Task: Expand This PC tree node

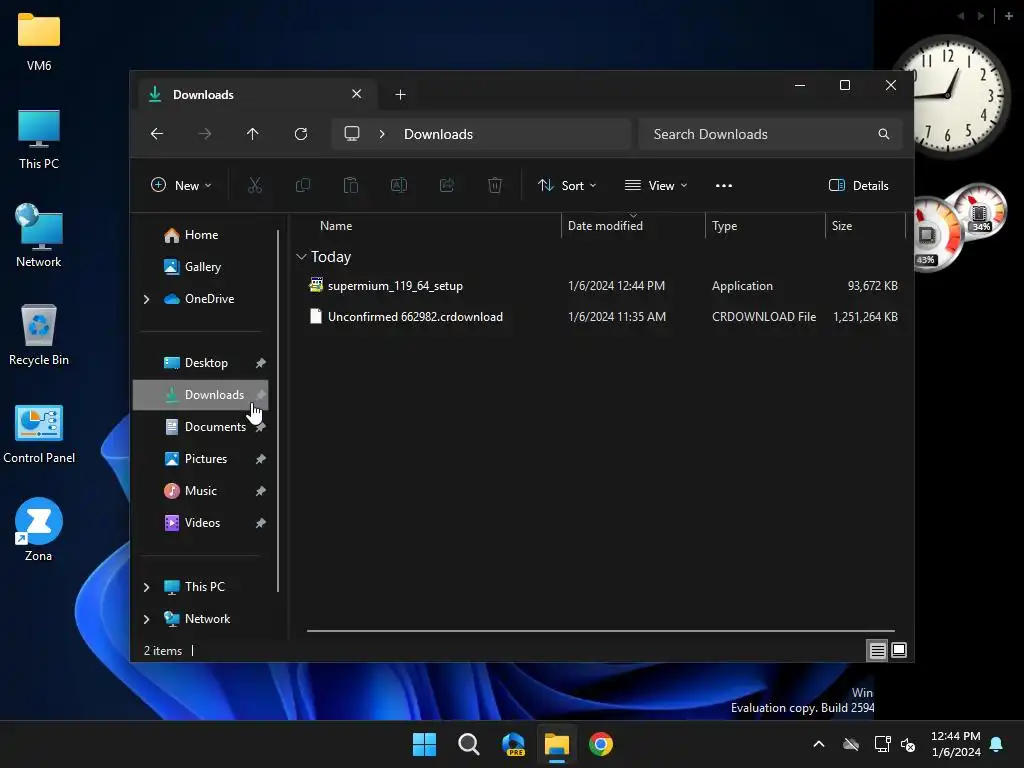Action: coord(146,587)
